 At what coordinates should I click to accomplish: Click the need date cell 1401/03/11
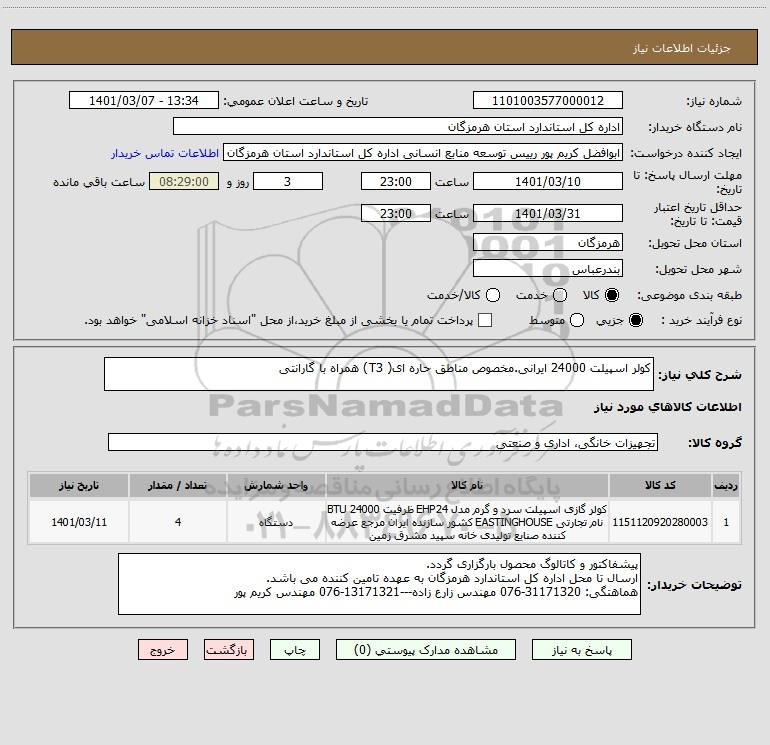[x=79, y=522]
